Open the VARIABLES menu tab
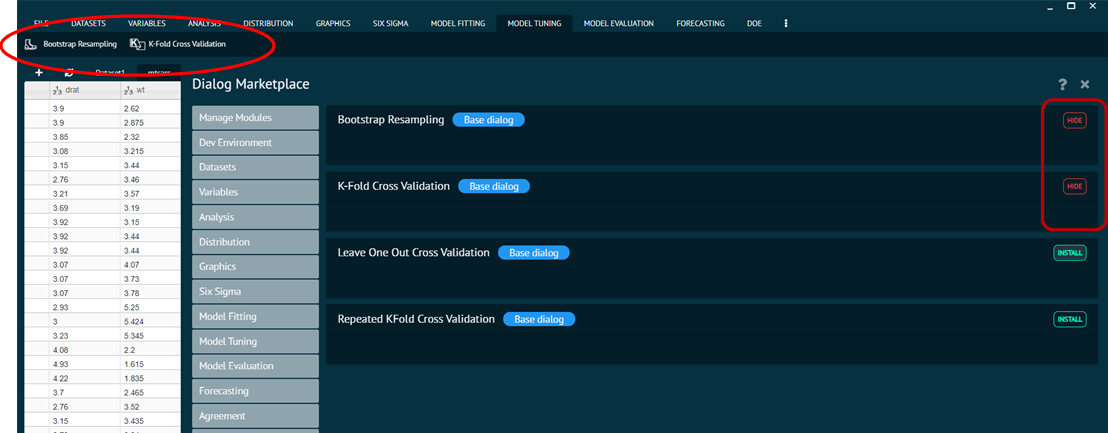 pos(147,23)
